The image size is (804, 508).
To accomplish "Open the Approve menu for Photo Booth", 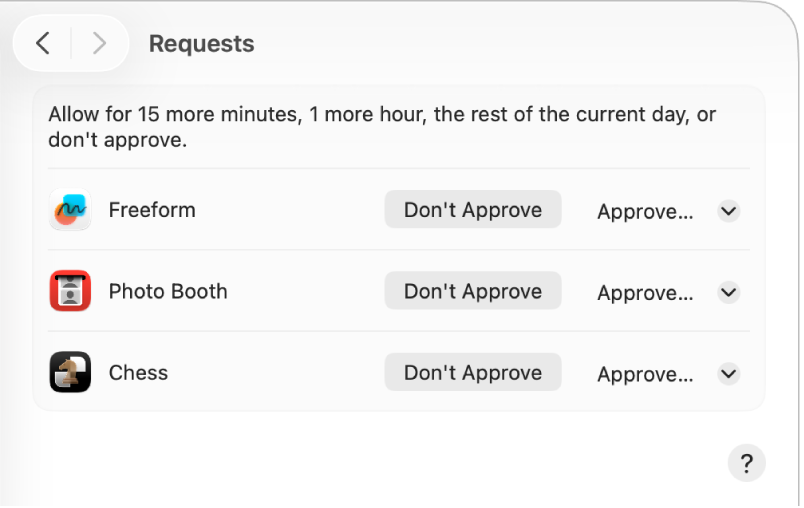I will pos(645,293).
